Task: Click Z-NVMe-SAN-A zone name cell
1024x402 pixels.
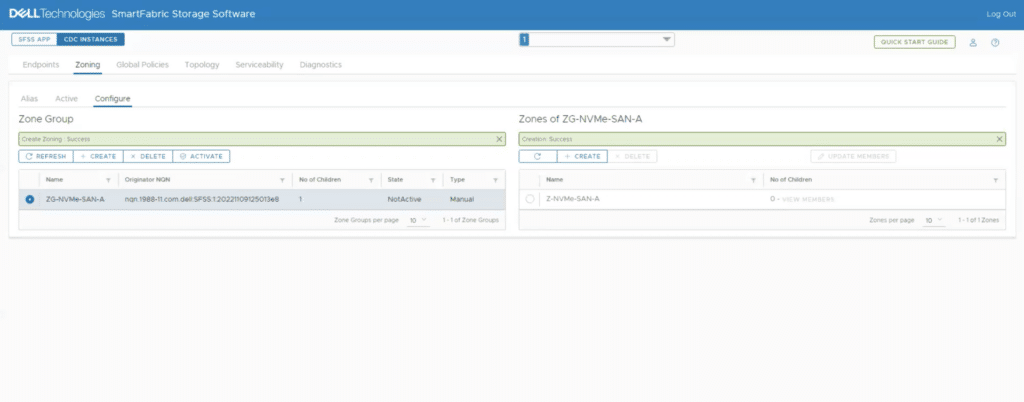Action: click(573, 199)
